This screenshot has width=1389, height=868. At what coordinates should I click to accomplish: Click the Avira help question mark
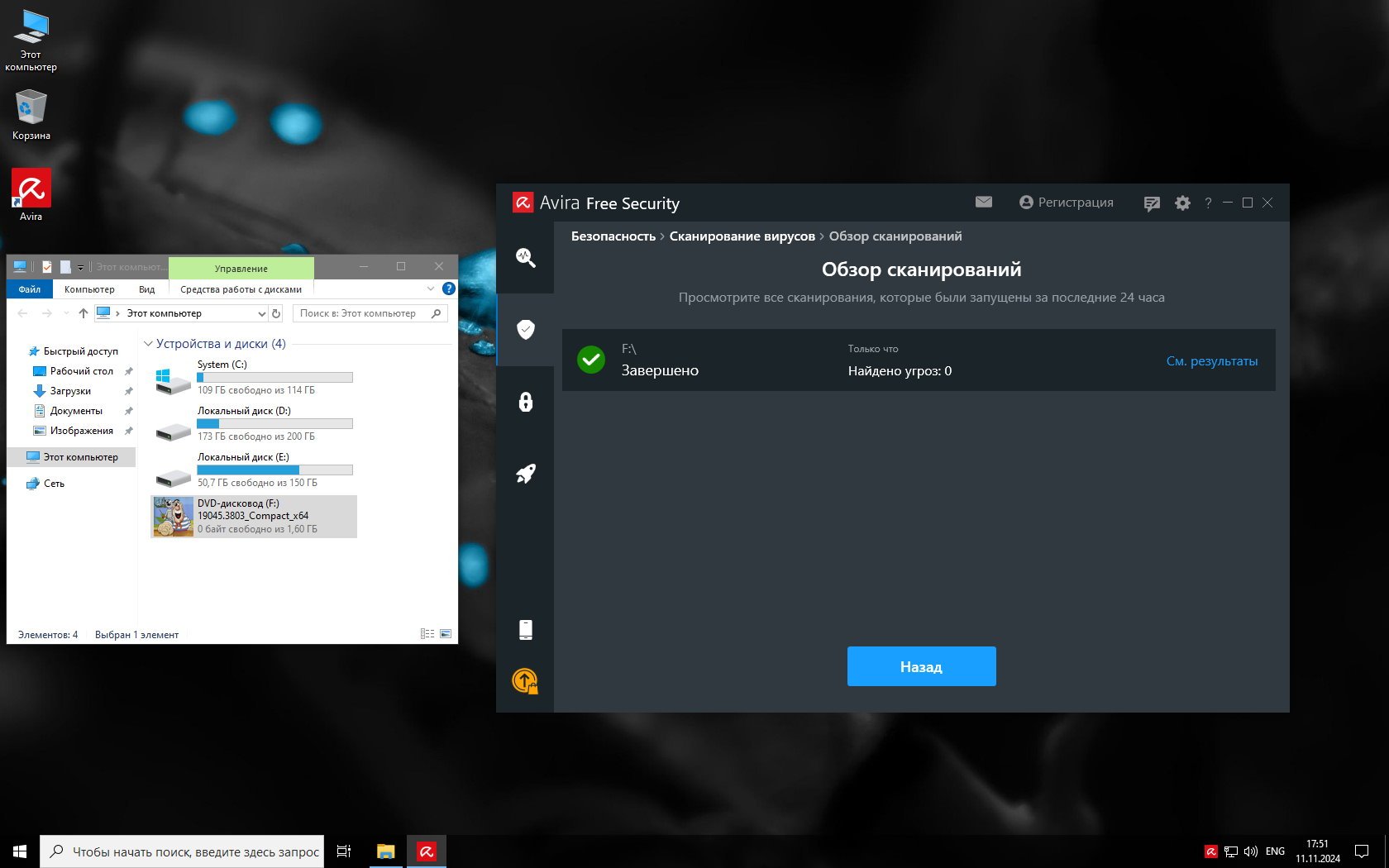tap(1208, 203)
